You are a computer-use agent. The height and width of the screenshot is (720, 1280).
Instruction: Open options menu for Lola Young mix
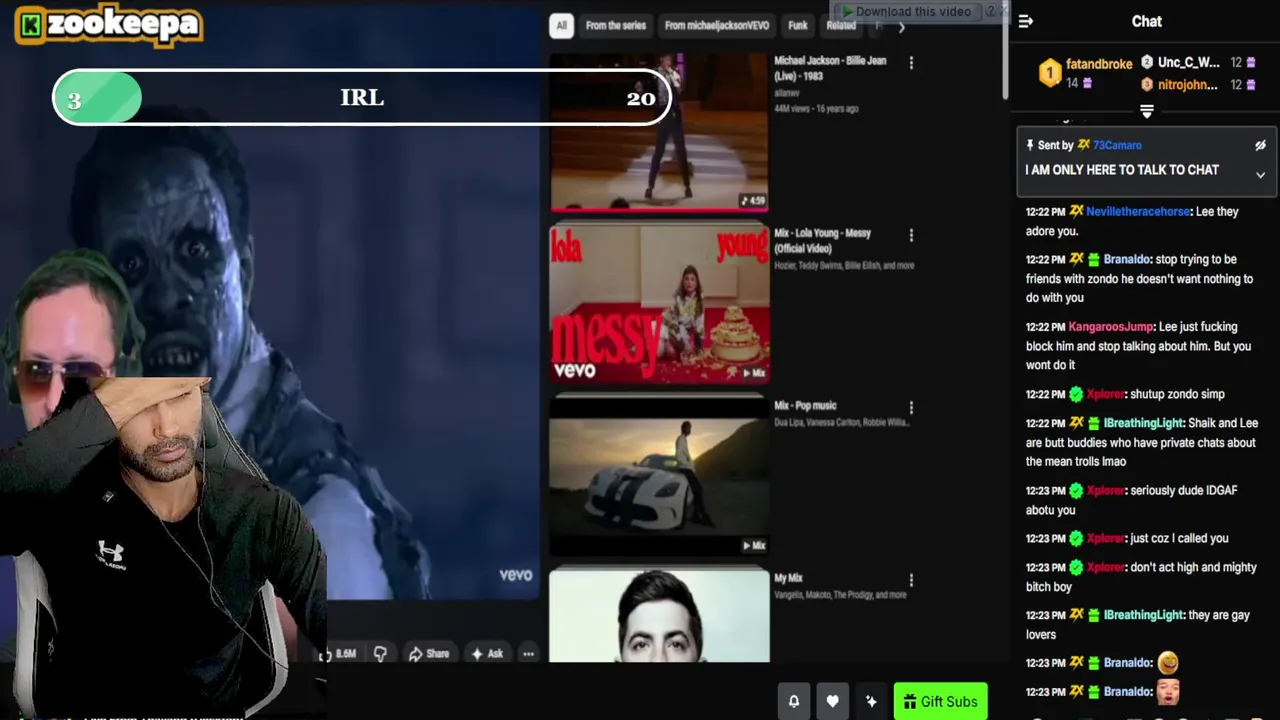[911, 235]
